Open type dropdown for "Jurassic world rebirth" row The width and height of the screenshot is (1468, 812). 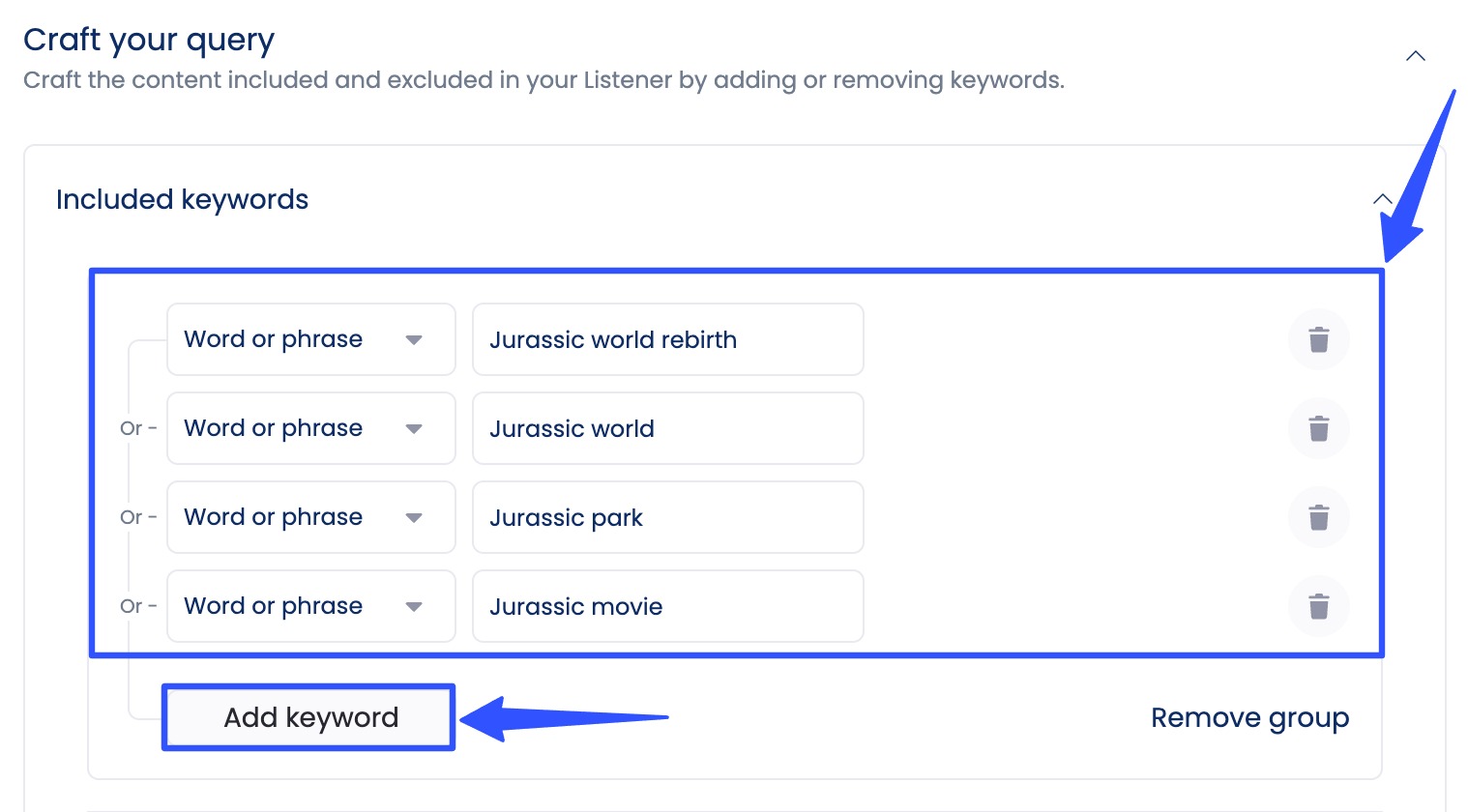[x=311, y=339]
